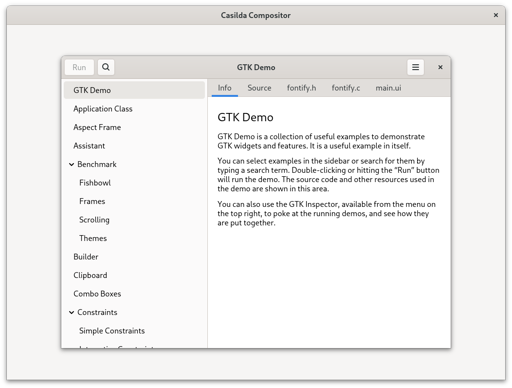Switch to the Source tab
The width and height of the screenshot is (512, 388).
pyautogui.click(x=259, y=88)
